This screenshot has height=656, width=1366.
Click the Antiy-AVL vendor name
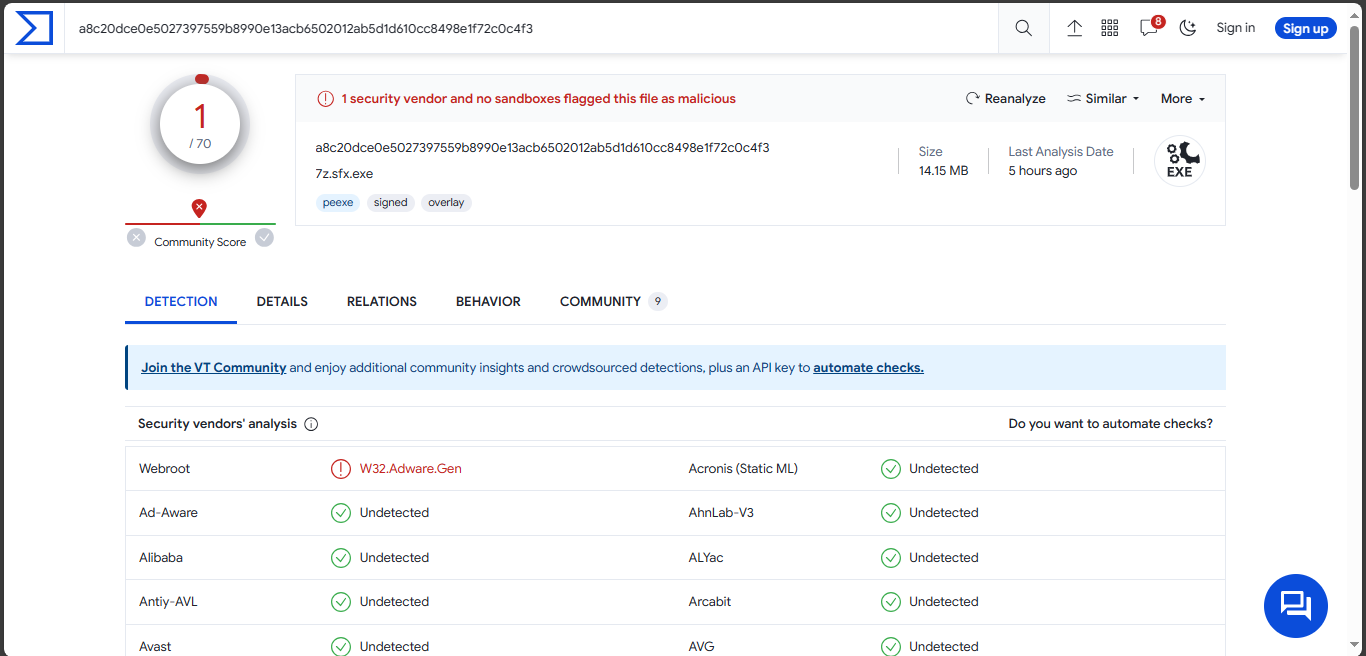tap(168, 602)
